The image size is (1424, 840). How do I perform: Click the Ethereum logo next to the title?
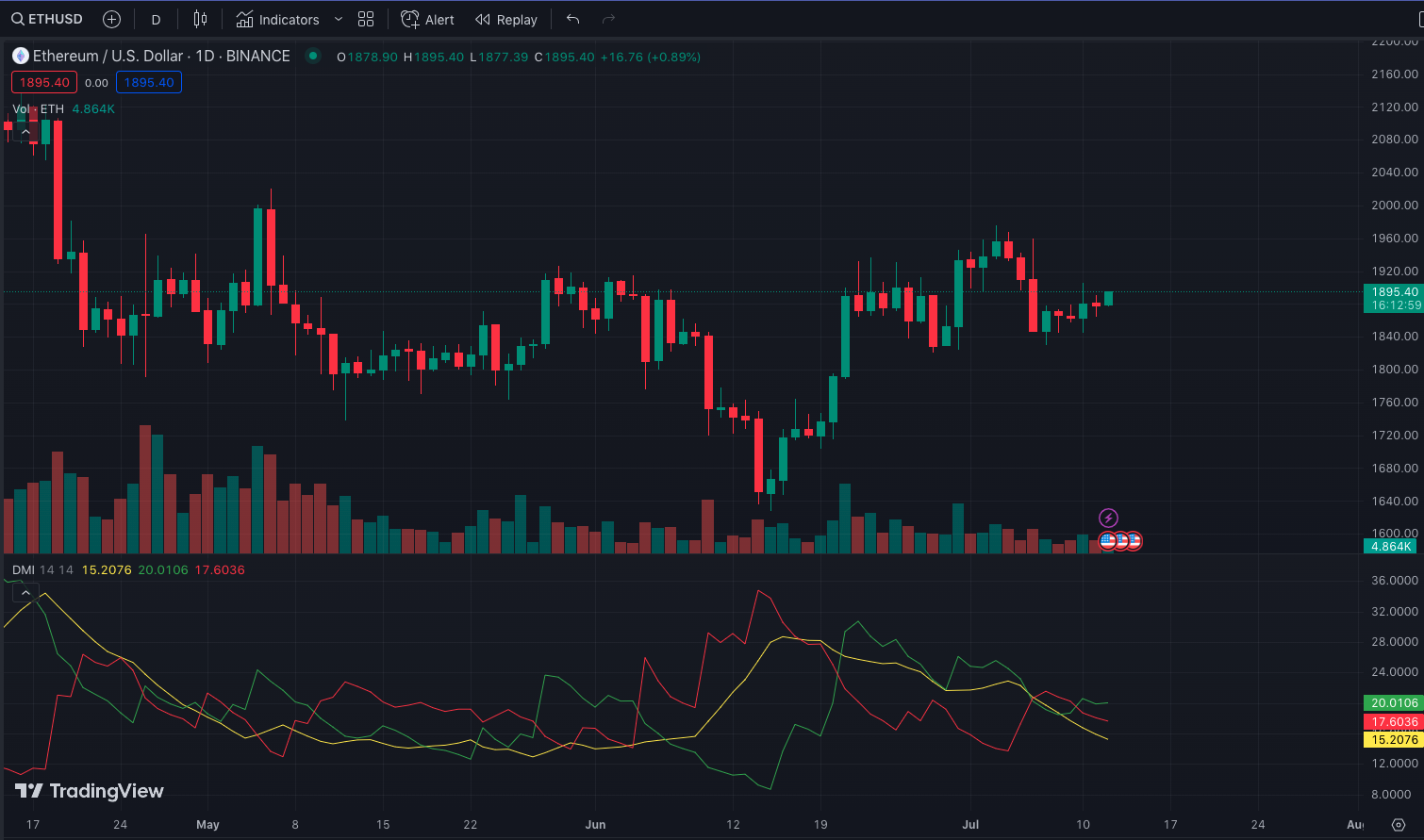21,56
